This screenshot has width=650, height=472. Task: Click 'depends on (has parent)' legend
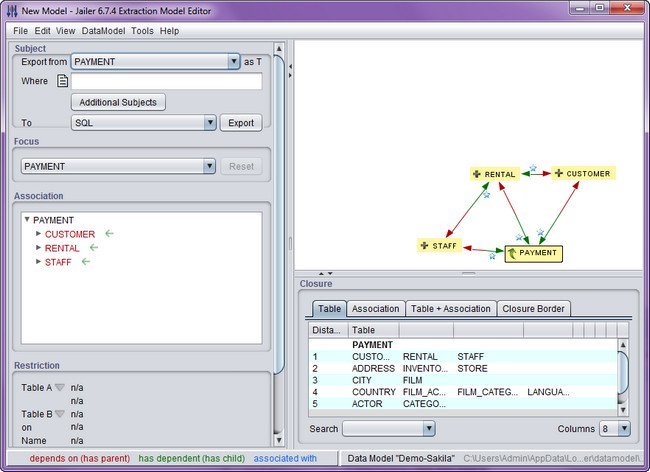coord(80,458)
